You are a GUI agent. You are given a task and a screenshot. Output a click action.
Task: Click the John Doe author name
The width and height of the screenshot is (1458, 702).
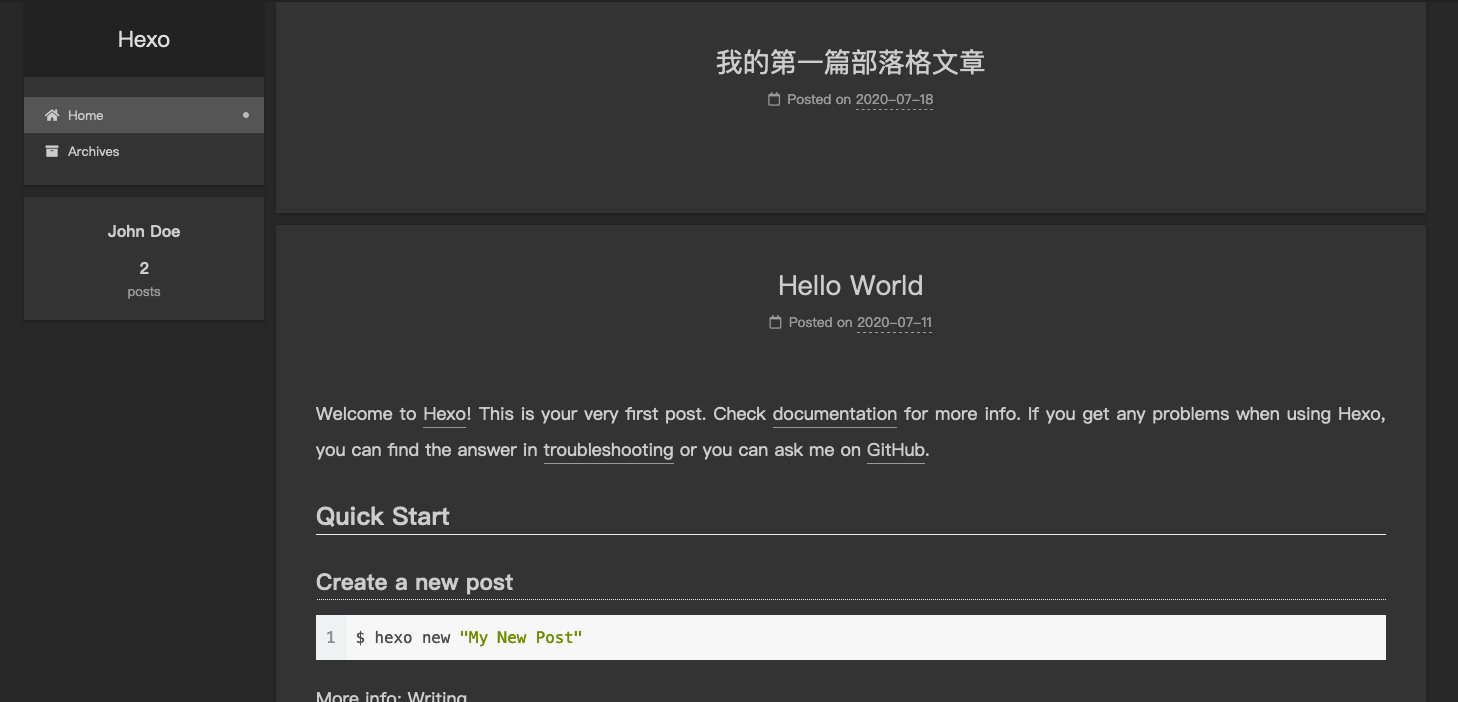tap(144, 232)
